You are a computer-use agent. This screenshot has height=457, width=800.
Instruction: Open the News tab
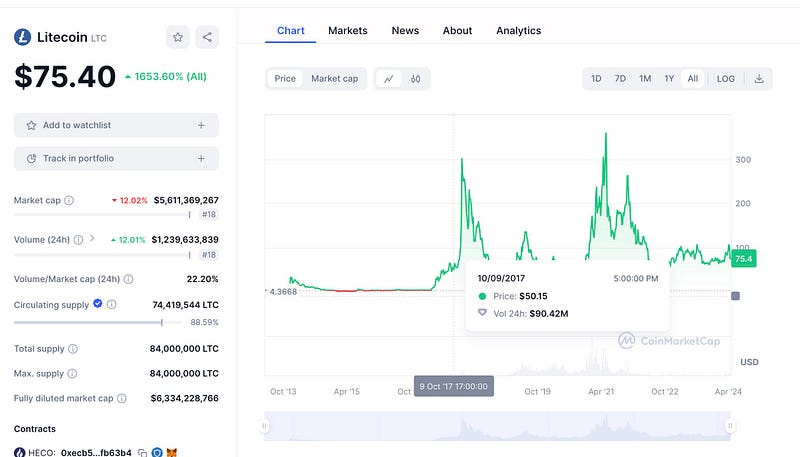[405, 31]
